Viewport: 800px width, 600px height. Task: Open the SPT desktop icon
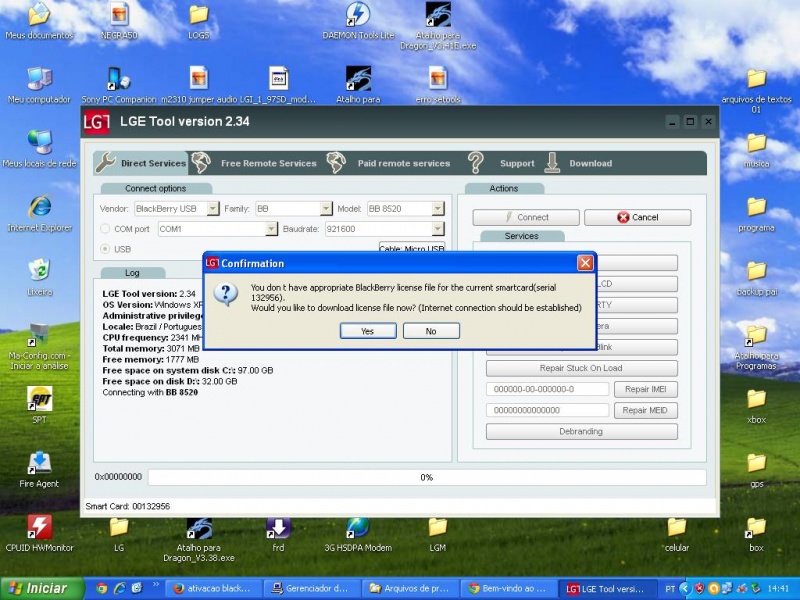pos(39,406)
